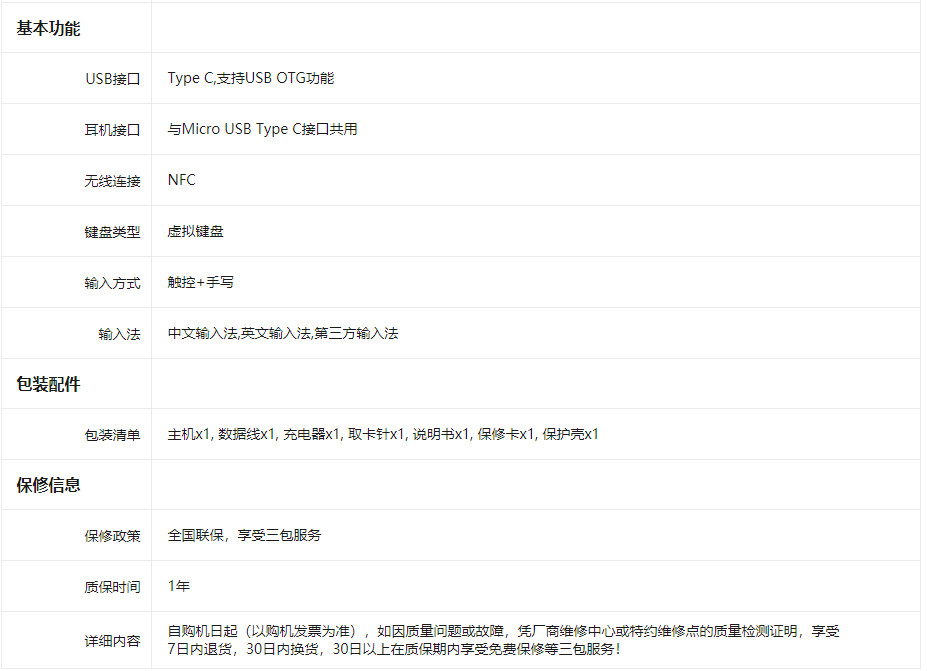The height and width of the screenshot is (671, 927).
Task: Click the NFC value text
Action: tap(180, 180)
